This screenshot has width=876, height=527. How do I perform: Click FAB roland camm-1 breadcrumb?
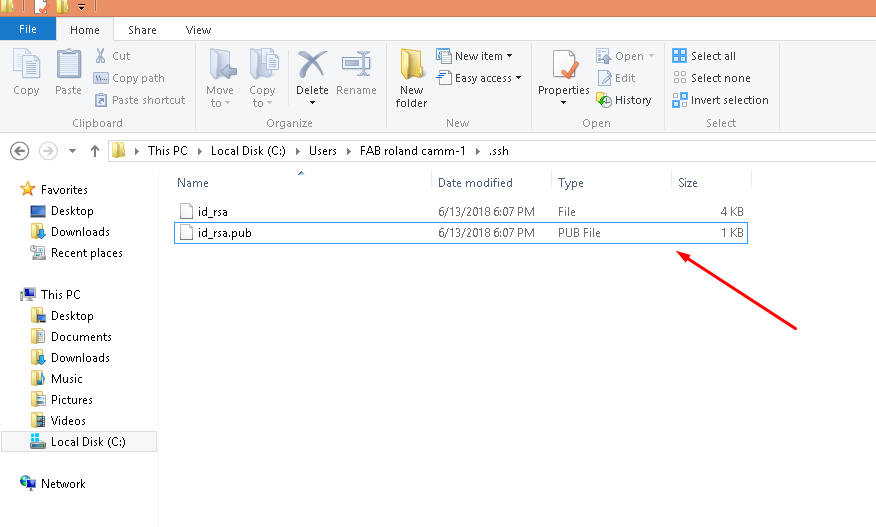click(x=412, y=151)
